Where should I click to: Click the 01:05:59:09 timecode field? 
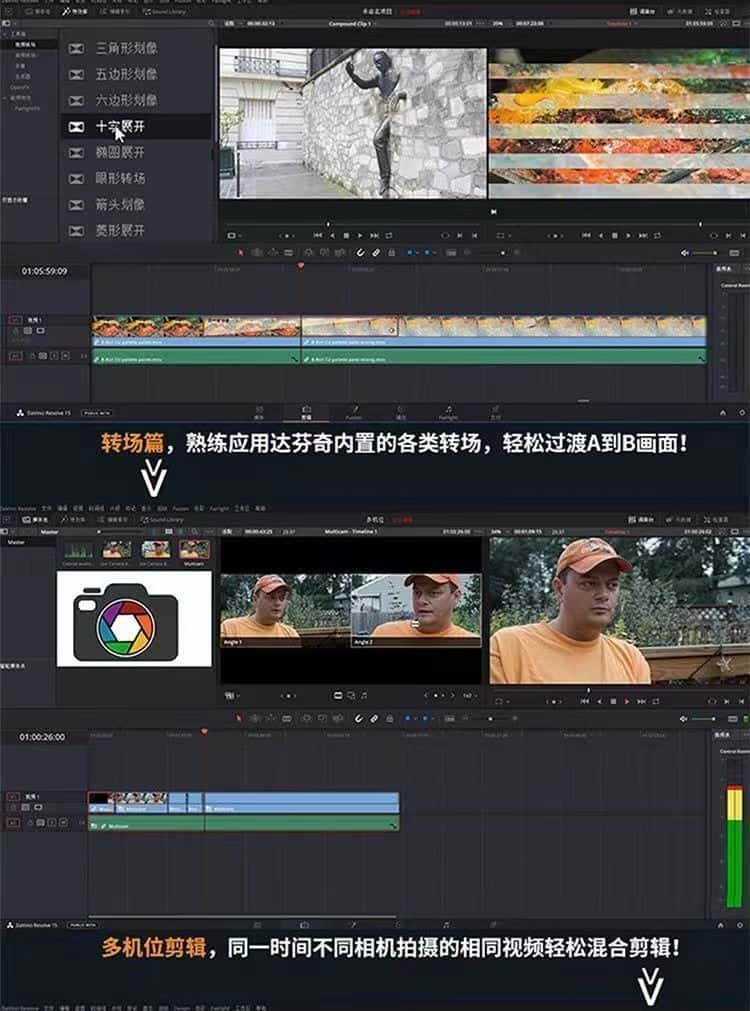coord(44,271)
